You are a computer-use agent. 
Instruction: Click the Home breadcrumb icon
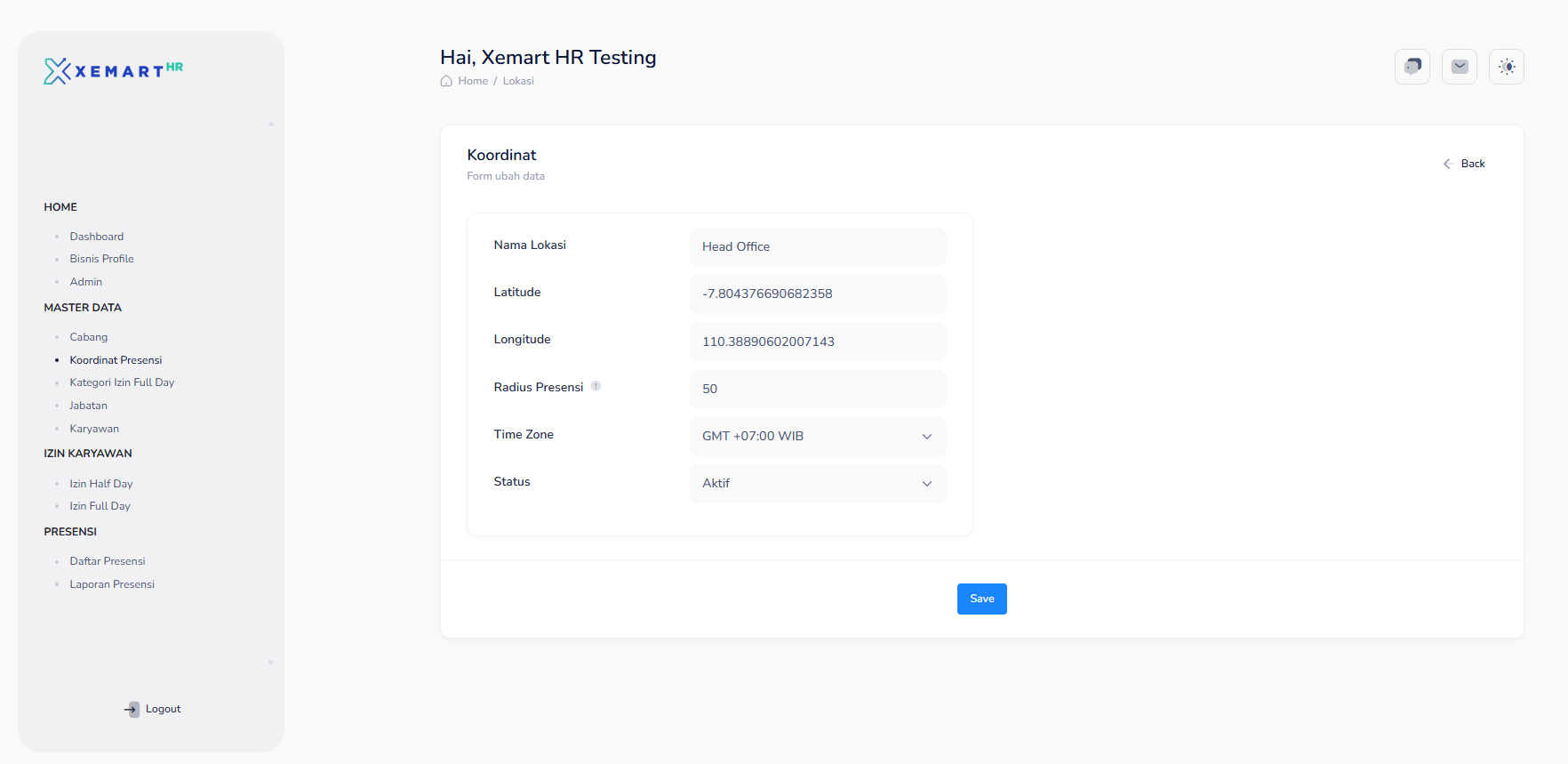point(446,81)
